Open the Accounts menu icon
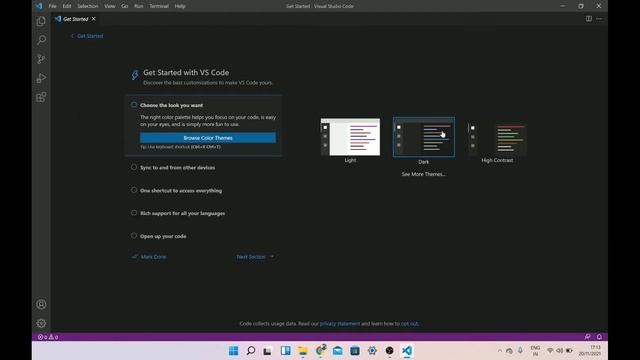 (41, 304)
